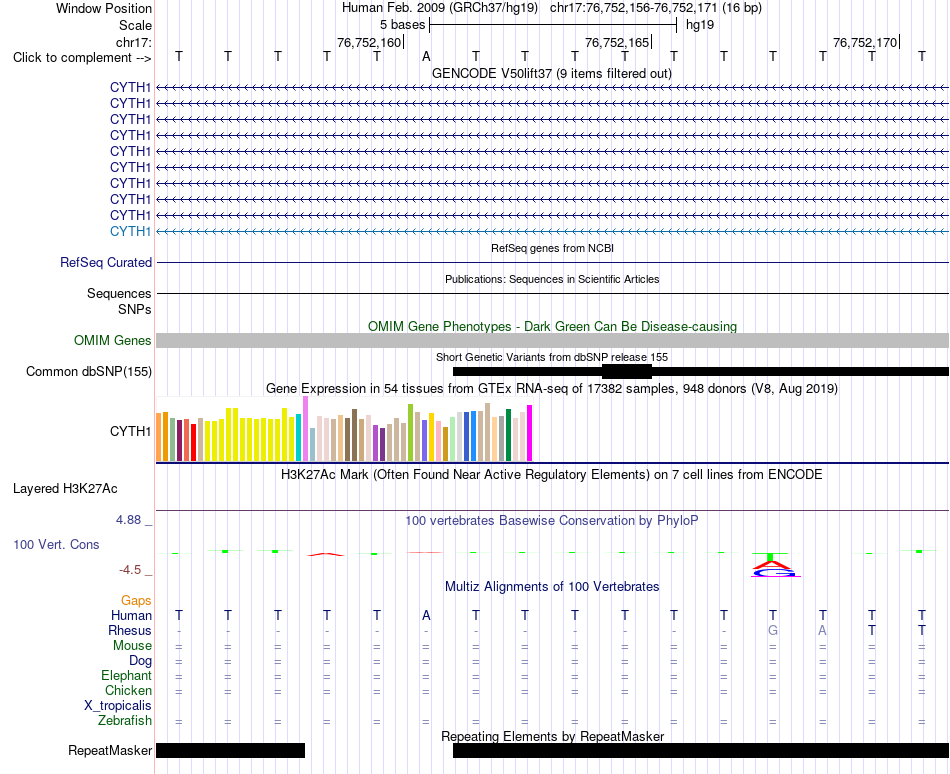This screenshot has width=950, height=774.
Task: Click the 'Click to complement -->' label
Action: click(82, 58)
